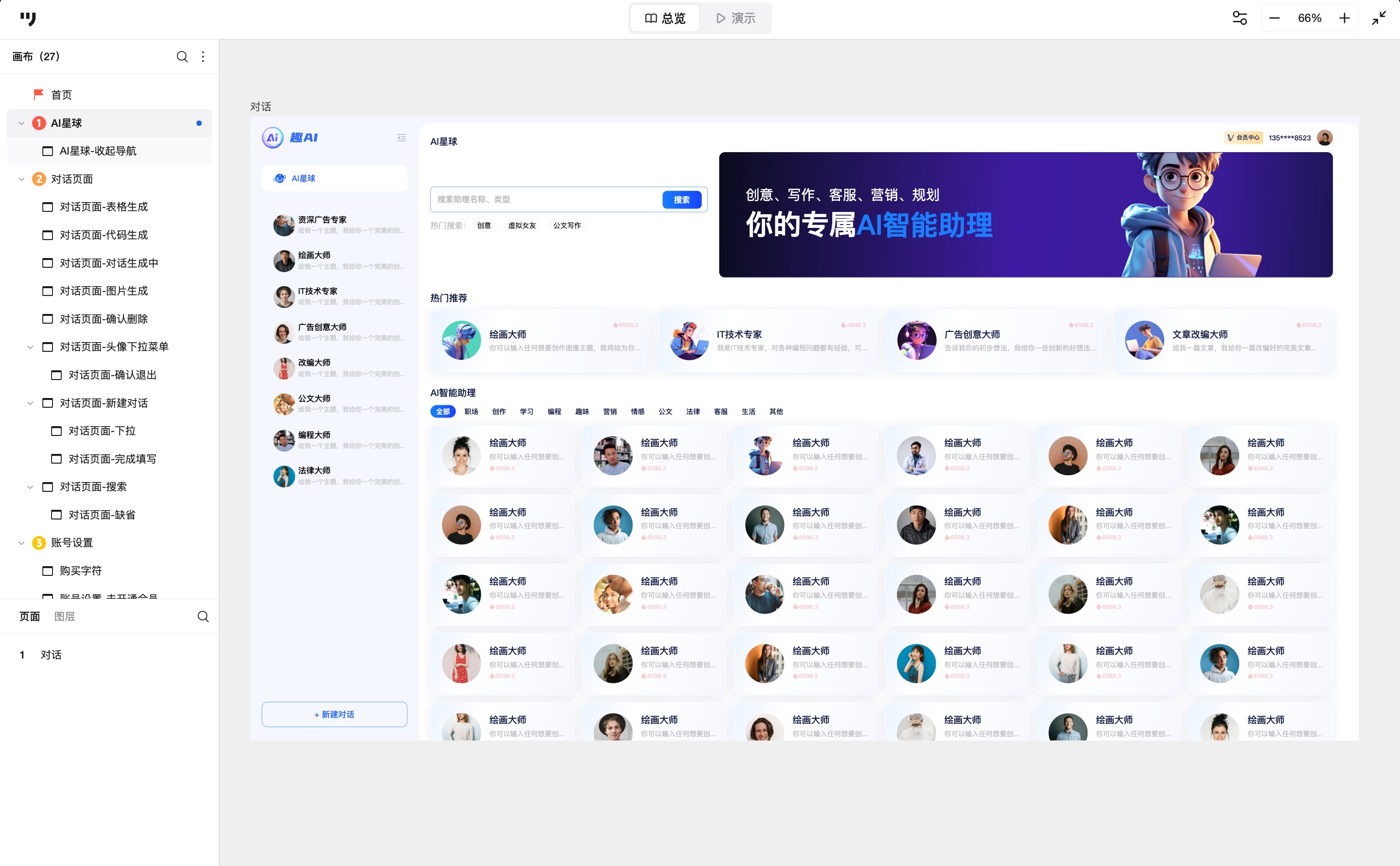
Task: Click the sidebar collapse icon beside 趣AI logo
Action: pos(401,138)
